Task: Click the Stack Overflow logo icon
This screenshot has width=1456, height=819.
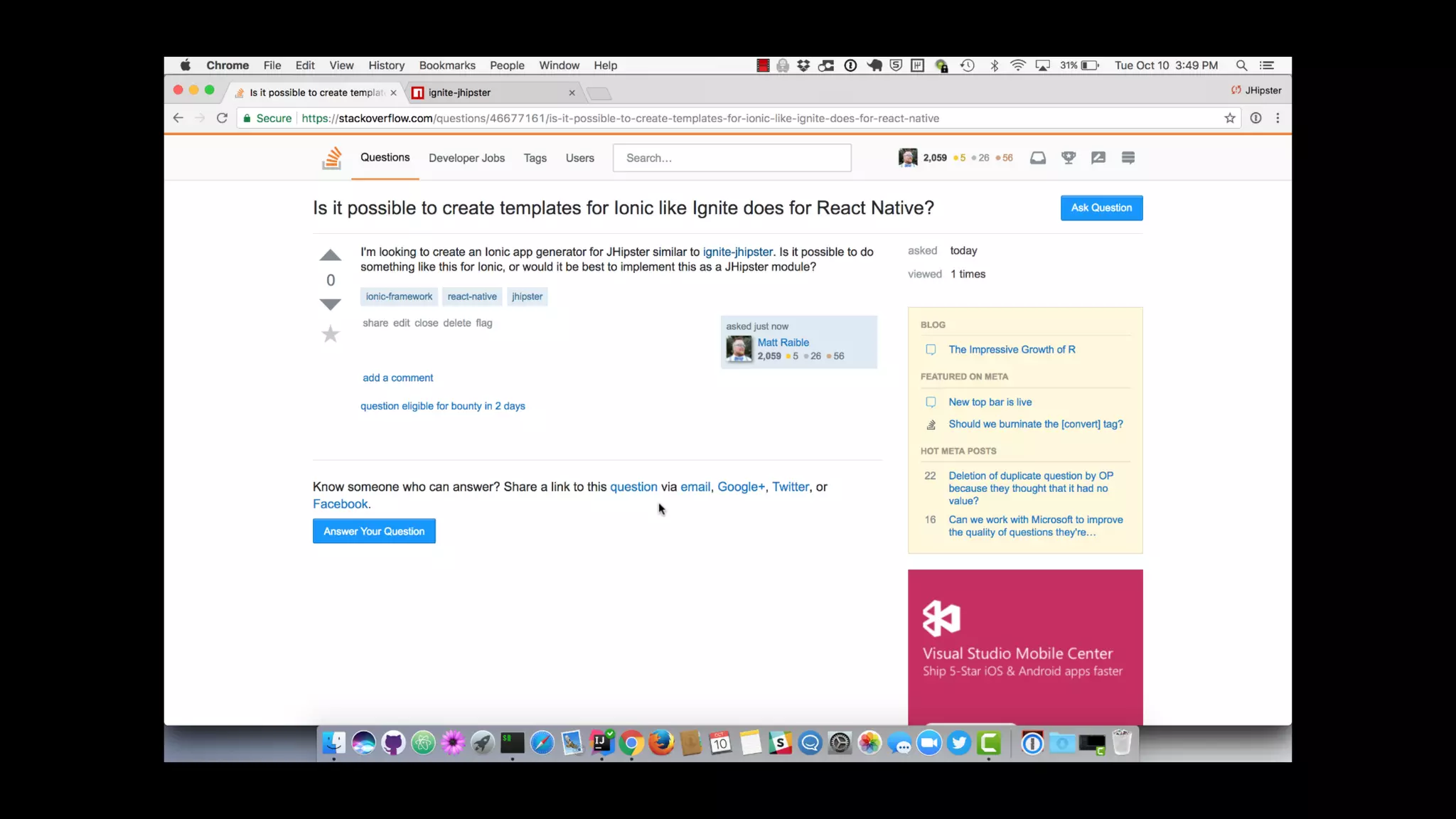Action: [331, 158]
